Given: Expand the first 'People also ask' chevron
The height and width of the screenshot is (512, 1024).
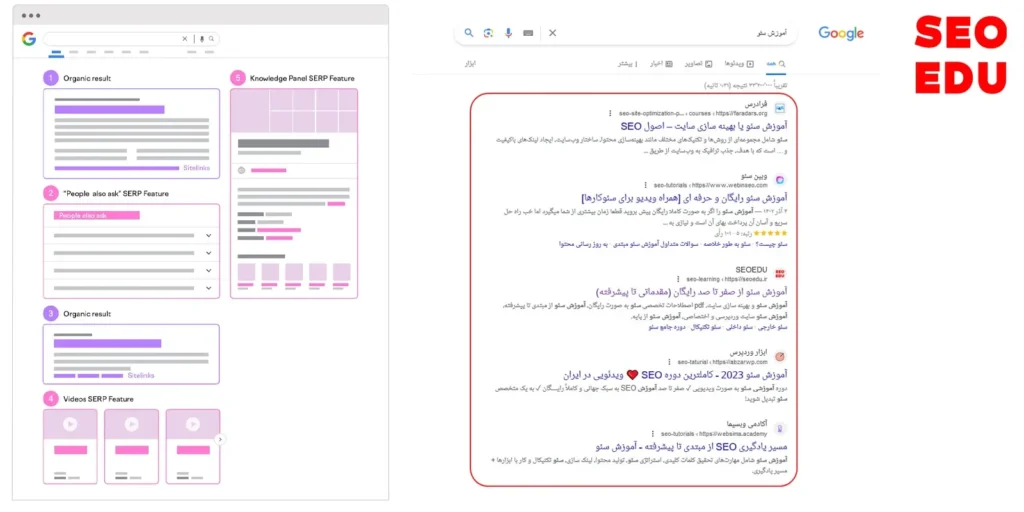Looking at the screenshot, I should click(208, 236).
